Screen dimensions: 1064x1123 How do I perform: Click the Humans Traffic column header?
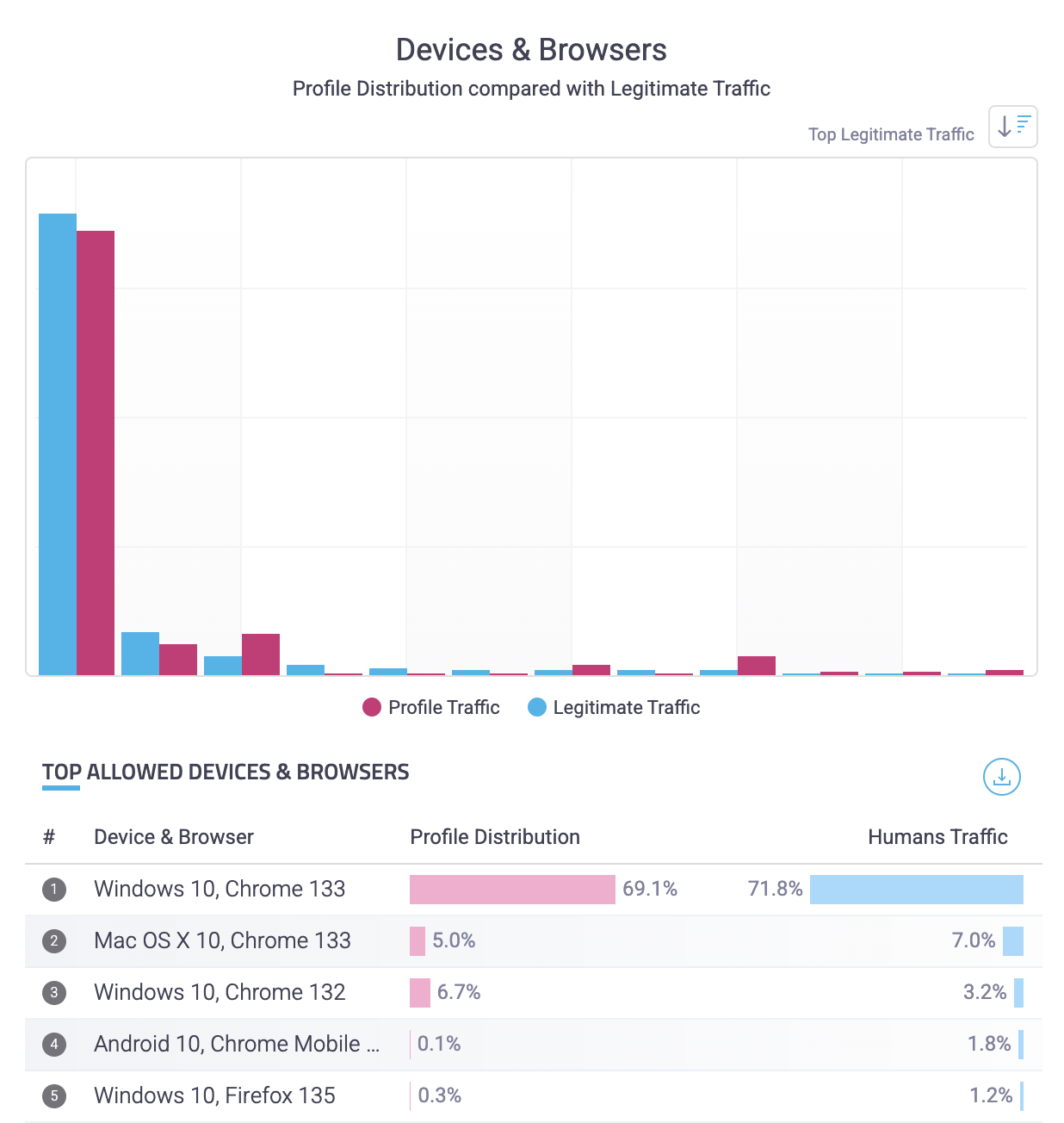(x=937, y=837)
